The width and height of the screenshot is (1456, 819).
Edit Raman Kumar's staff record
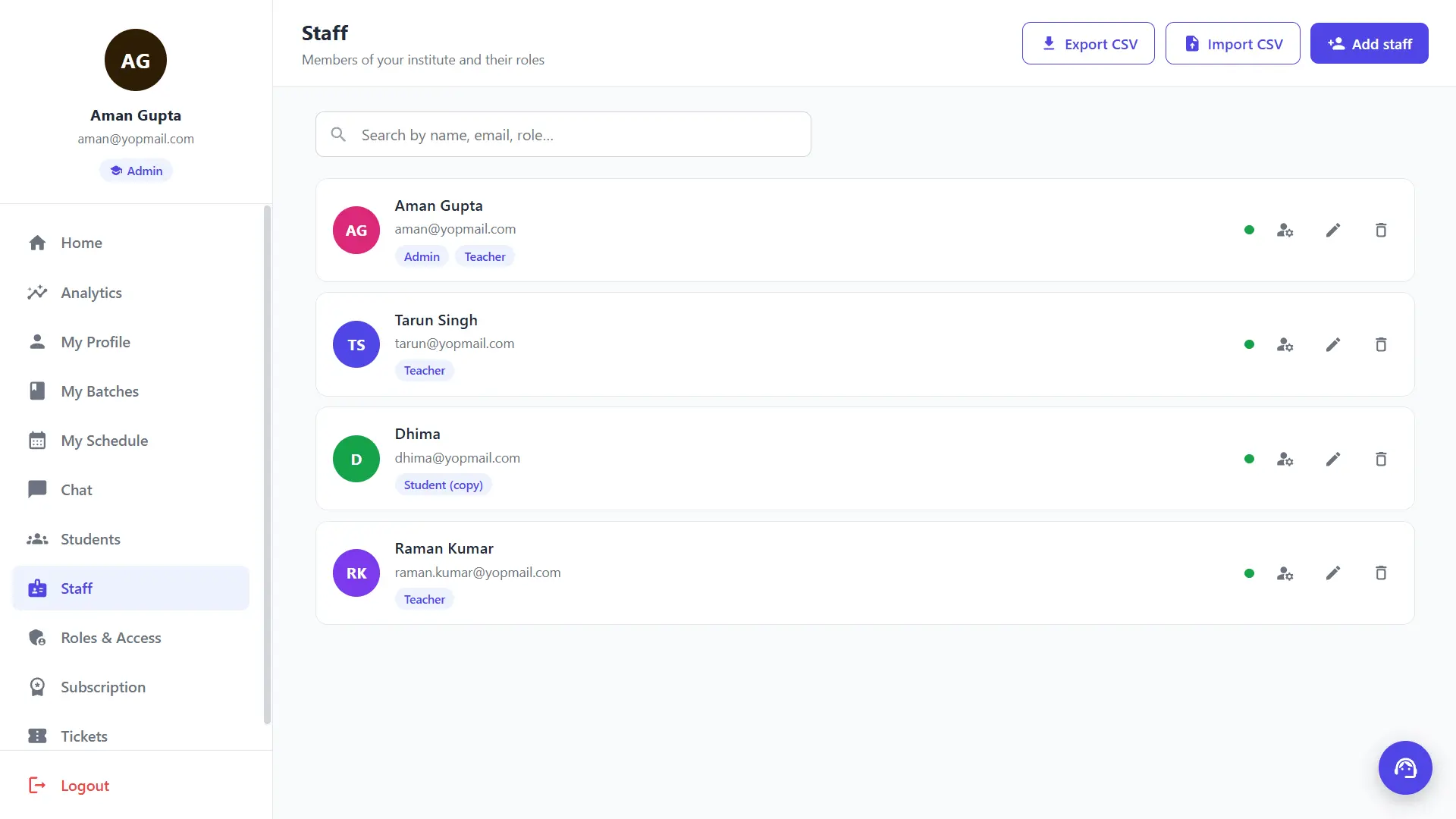pos(1333,573)
